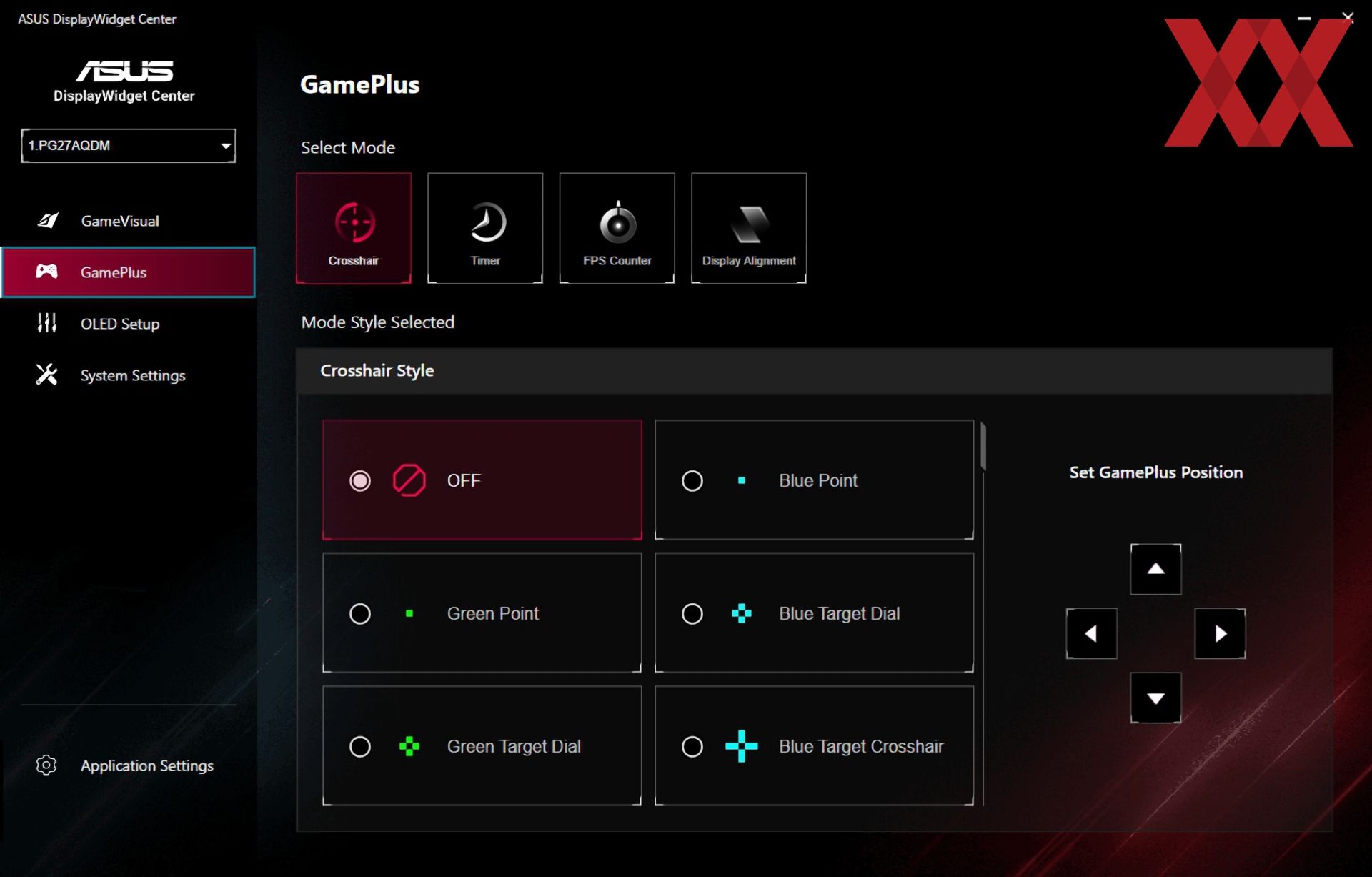Click the OLED Setup sliders icon
This screenshot has width=1372, height=877.
[x=47, y=323]
